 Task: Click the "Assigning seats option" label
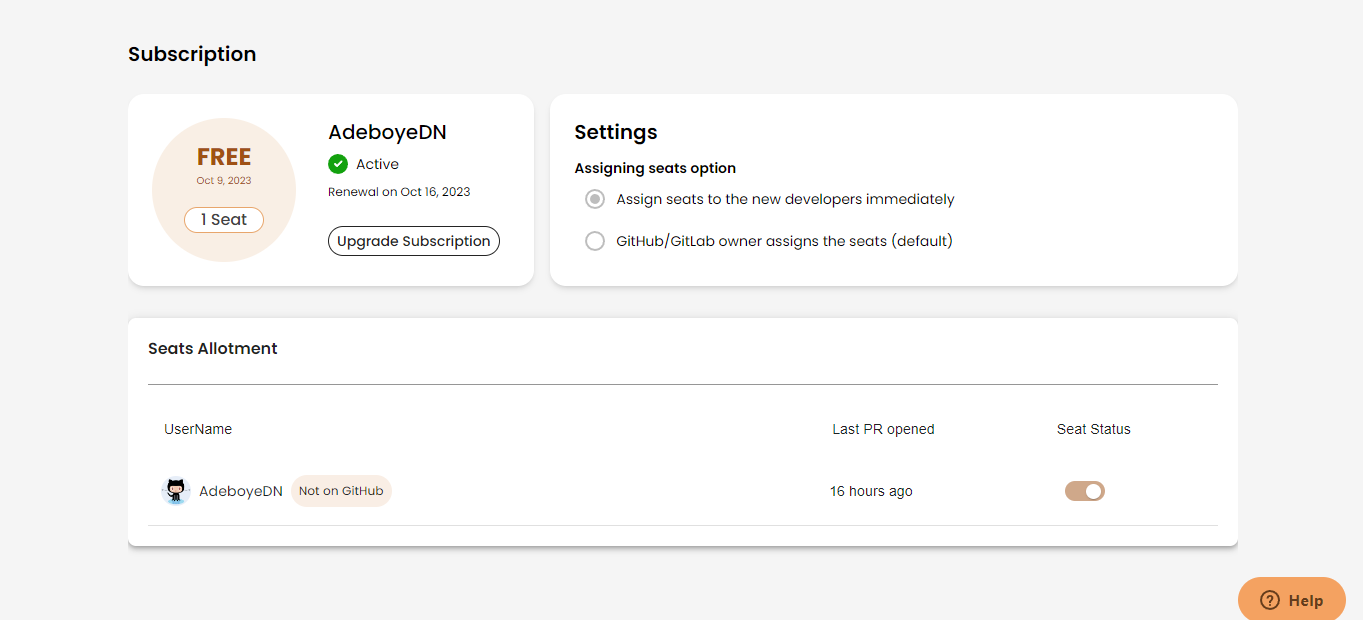click(x=655, y=168)
